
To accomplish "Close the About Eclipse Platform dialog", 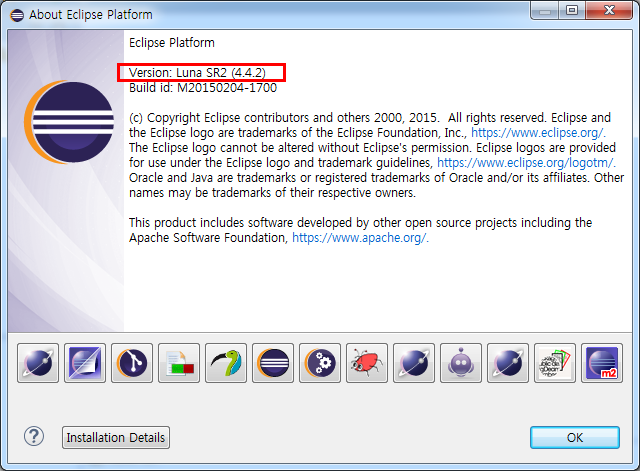I will pyautogui.click(x=609, y=10).
